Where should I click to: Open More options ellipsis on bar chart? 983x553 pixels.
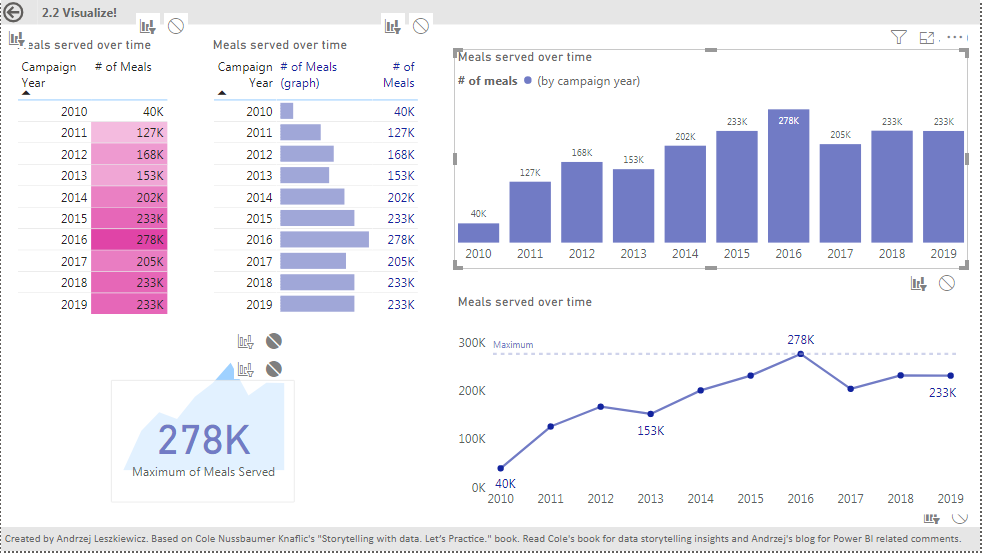pos(955,38)
